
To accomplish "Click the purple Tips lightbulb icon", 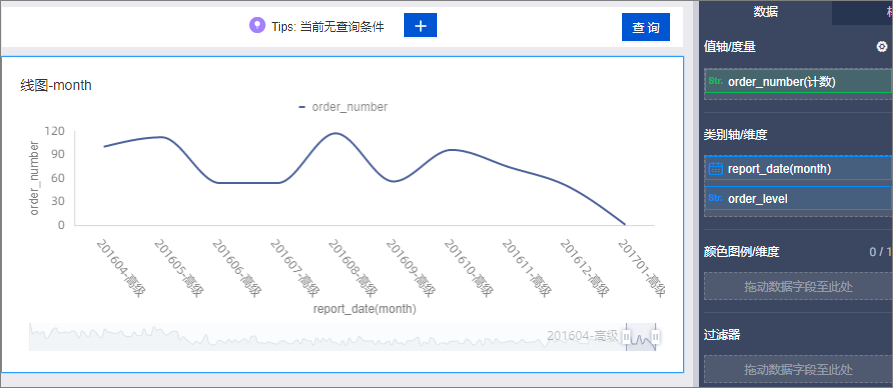I will tap(257, 26).
